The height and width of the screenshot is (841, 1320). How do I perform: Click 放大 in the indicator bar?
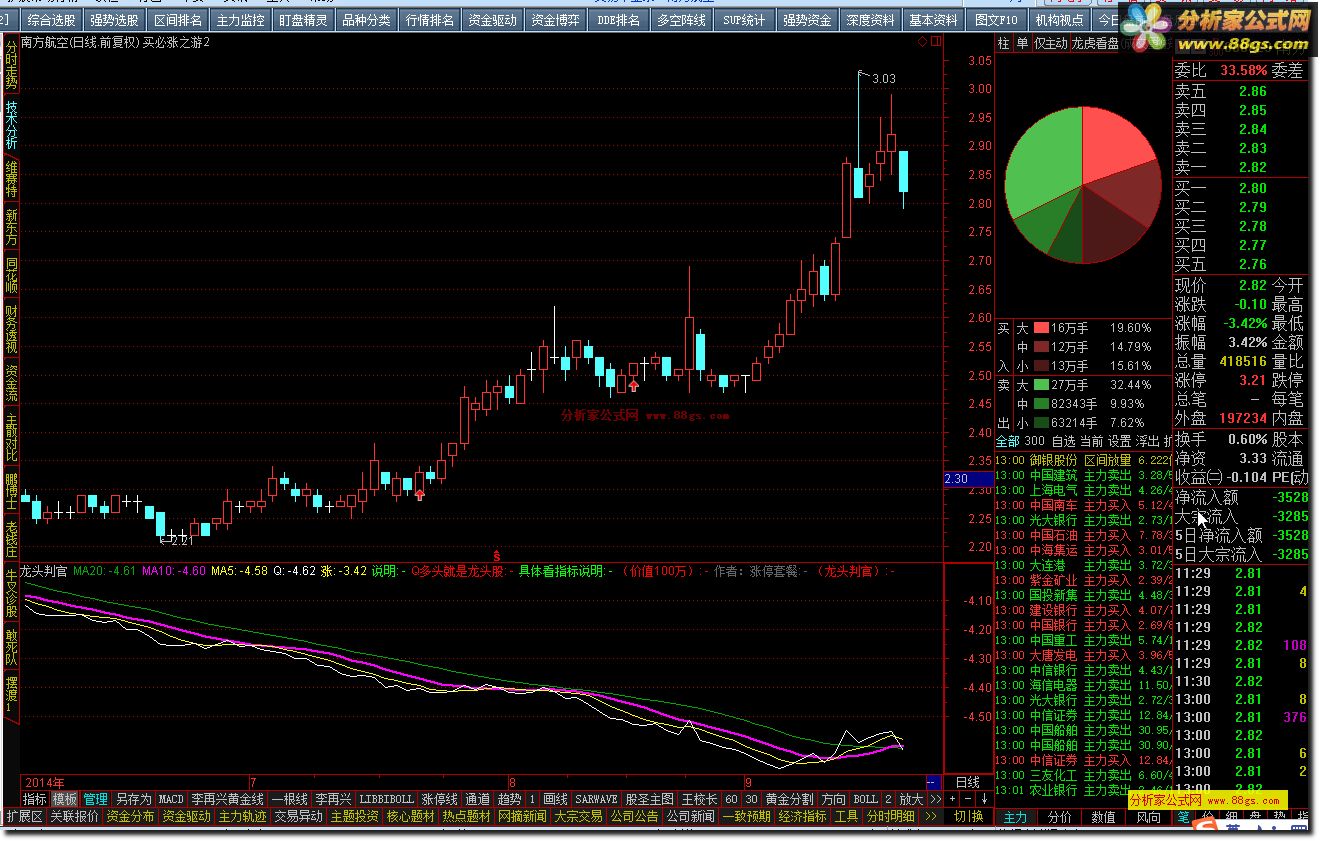coord(911,799)
